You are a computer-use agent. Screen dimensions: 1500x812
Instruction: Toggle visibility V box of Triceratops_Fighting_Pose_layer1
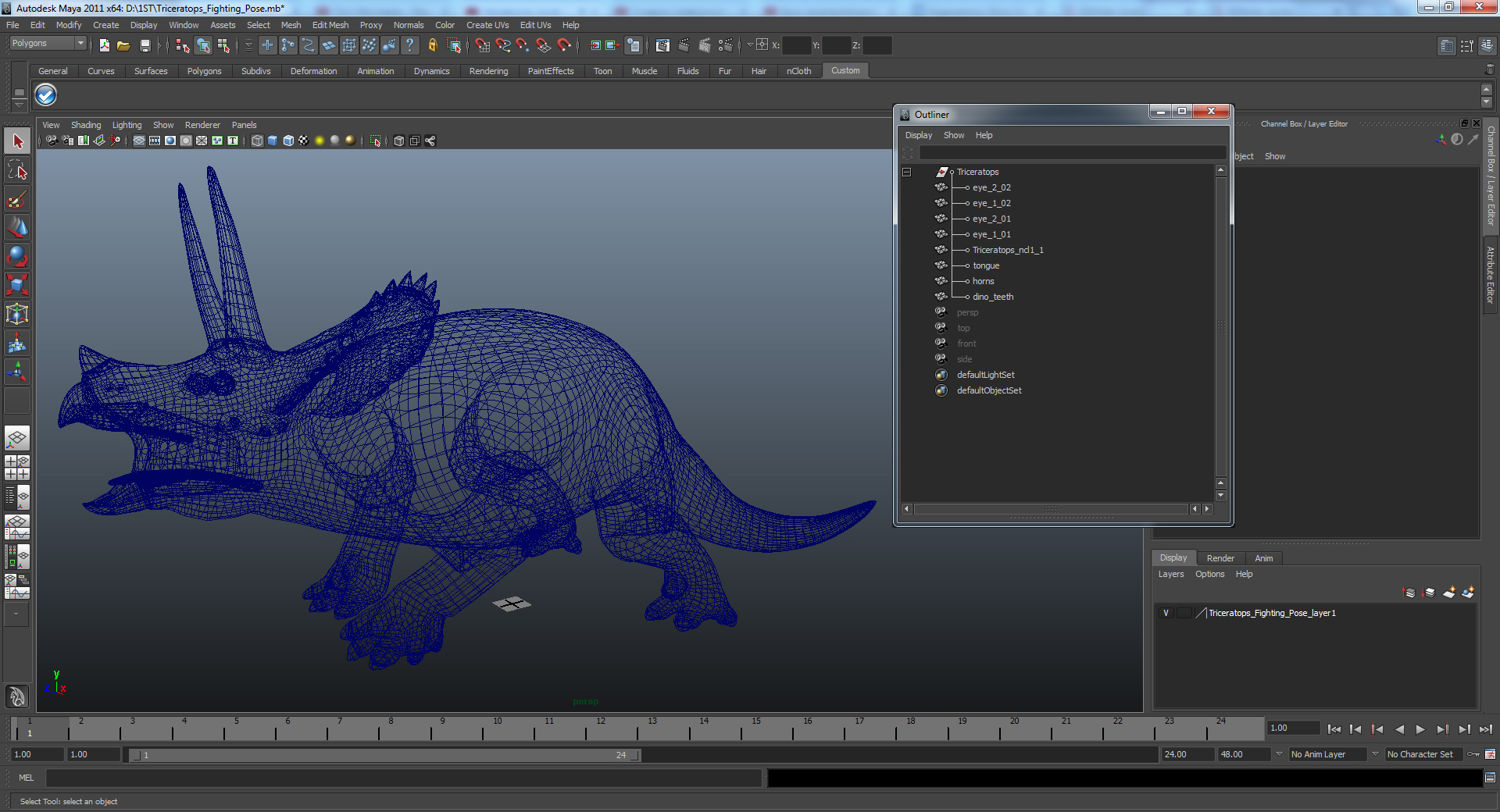[x=1166, y=613]
